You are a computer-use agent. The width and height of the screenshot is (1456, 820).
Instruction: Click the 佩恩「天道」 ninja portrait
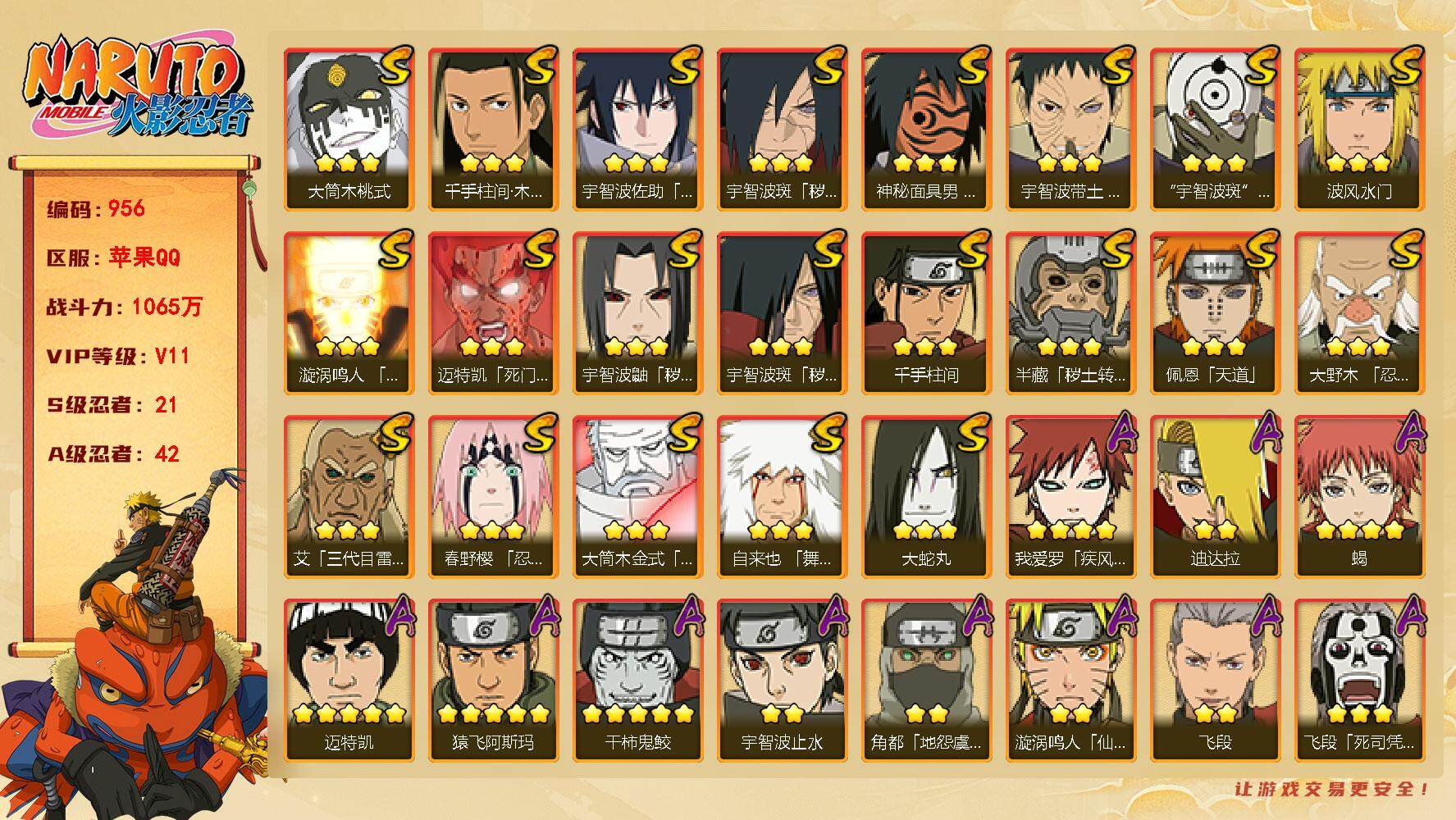pyautogui.click(x=1215, y=312)
